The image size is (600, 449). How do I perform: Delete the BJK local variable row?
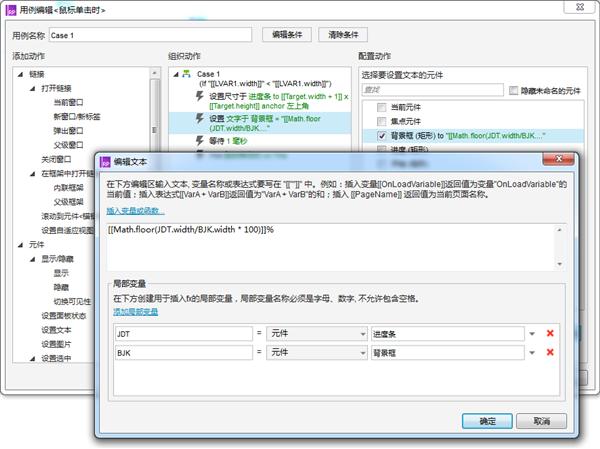(549, 352)
